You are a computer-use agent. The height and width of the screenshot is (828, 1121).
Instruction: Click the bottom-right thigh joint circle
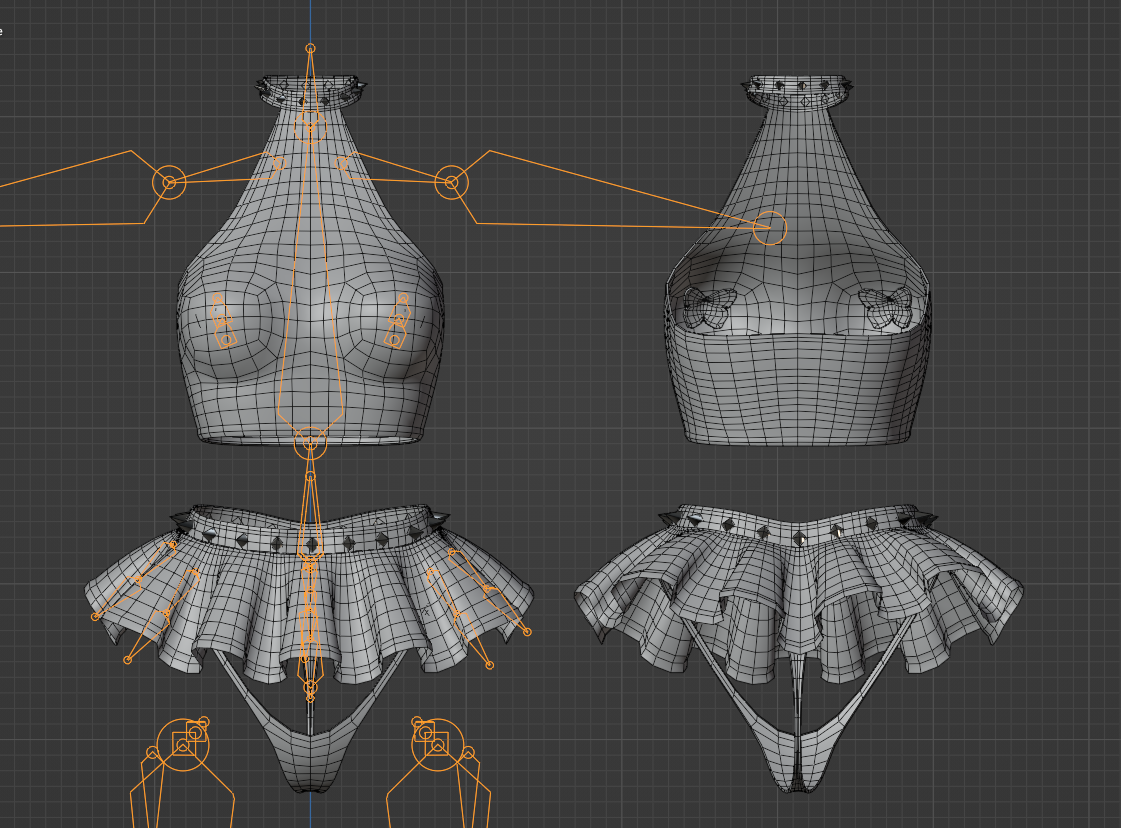click(x=437, y=745)
